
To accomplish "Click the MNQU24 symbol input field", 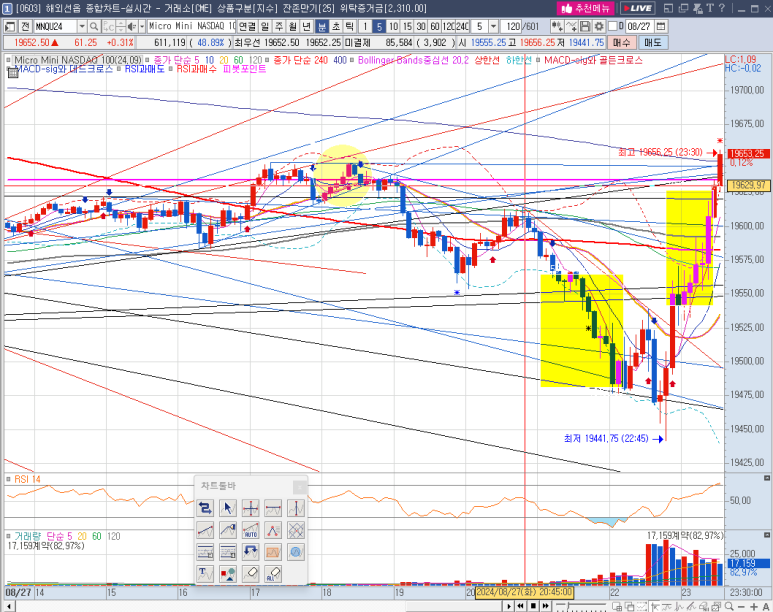I will coord(56,27).
